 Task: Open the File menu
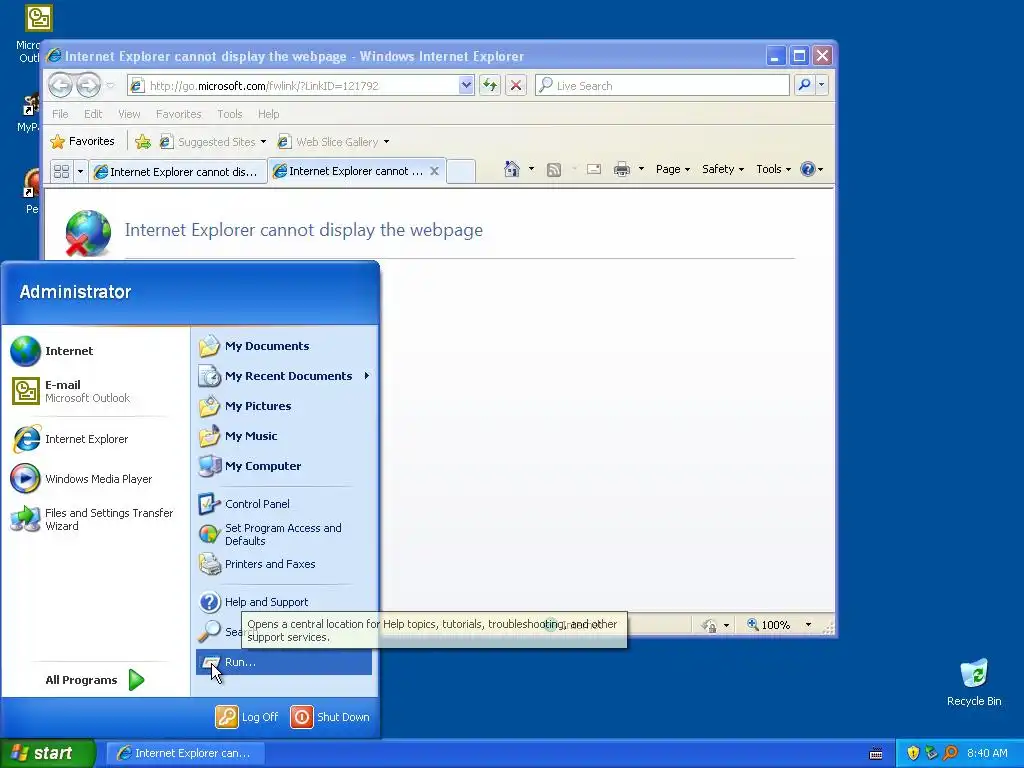tap(60, 114)
